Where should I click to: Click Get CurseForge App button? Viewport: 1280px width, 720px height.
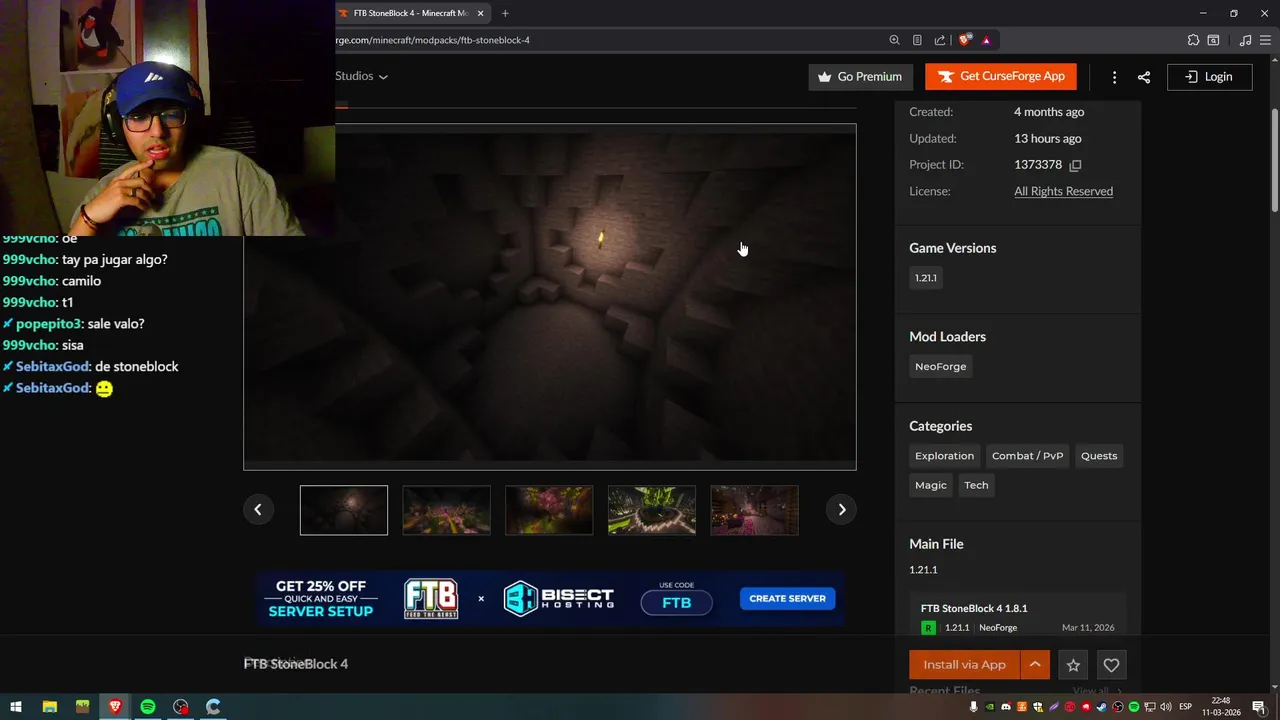[x=1001, y=77]
